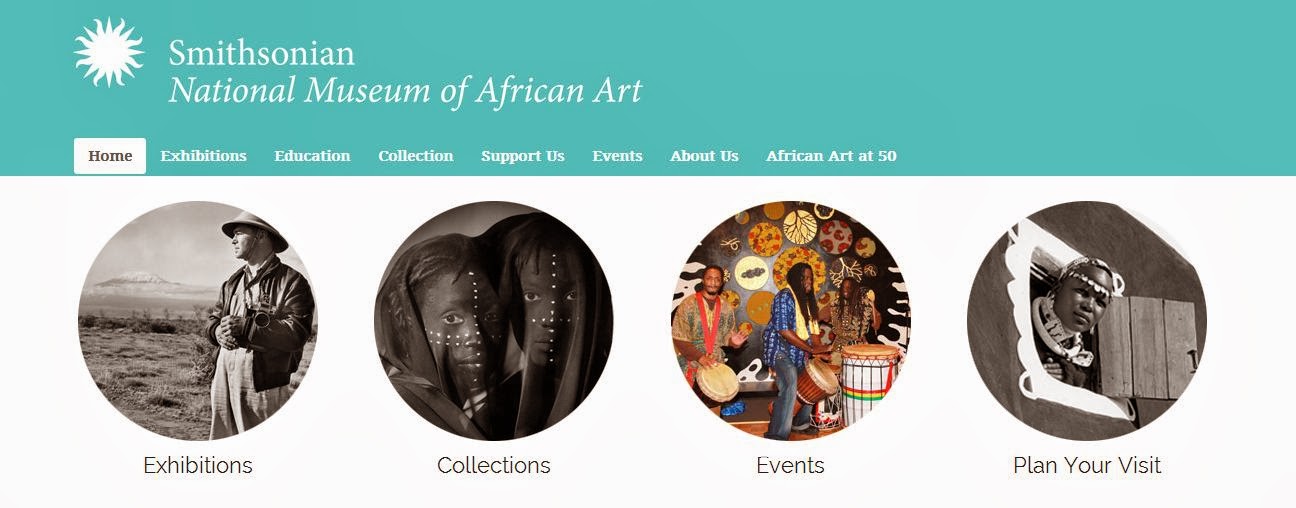The height and width of the screenshot is (508, 1296).
Task: Click Support Us in the navigation bar
Action: pyautogui.click(x=522, y=156)
